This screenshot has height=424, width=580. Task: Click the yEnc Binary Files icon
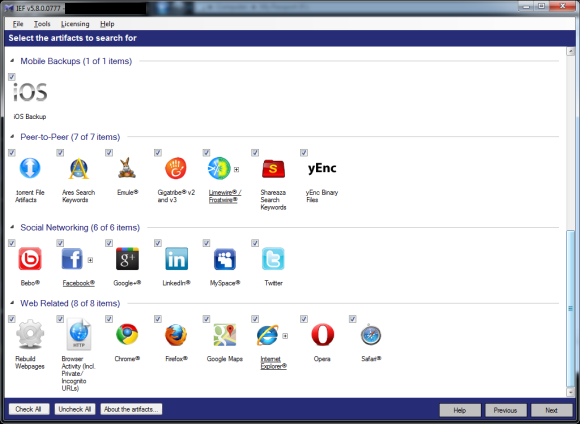322,168
